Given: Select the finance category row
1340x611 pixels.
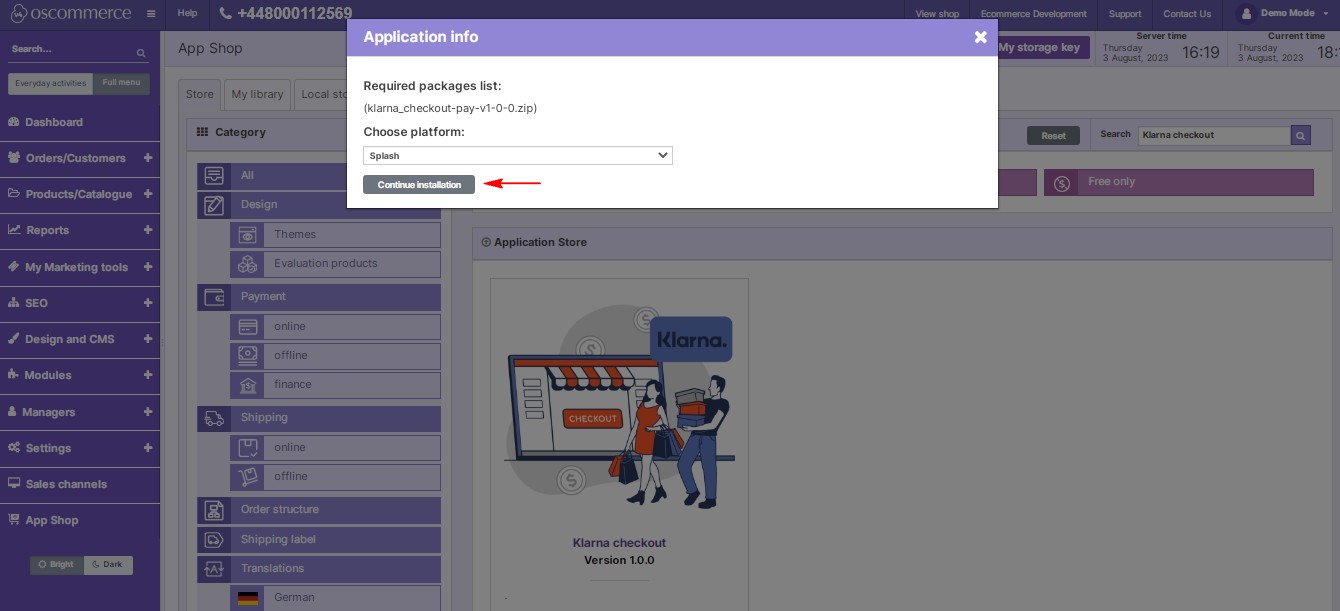Looking at the screenshot, I should point(335,385).
